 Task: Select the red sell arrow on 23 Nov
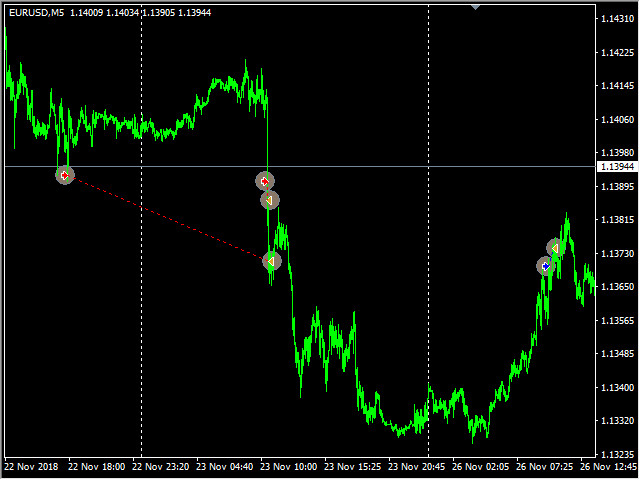[265, 181]
